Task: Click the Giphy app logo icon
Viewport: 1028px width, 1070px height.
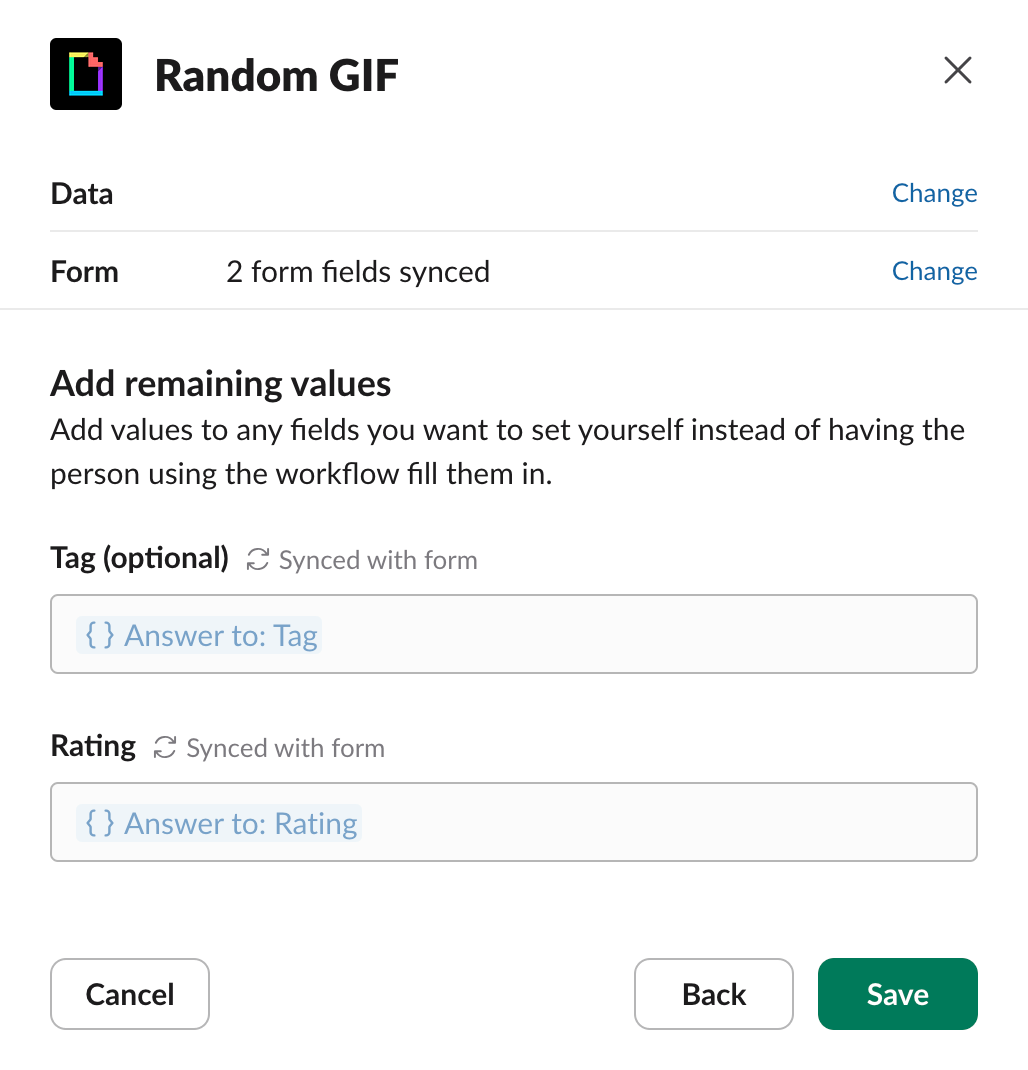Action: pyautogui.click(x=86, y=74)
